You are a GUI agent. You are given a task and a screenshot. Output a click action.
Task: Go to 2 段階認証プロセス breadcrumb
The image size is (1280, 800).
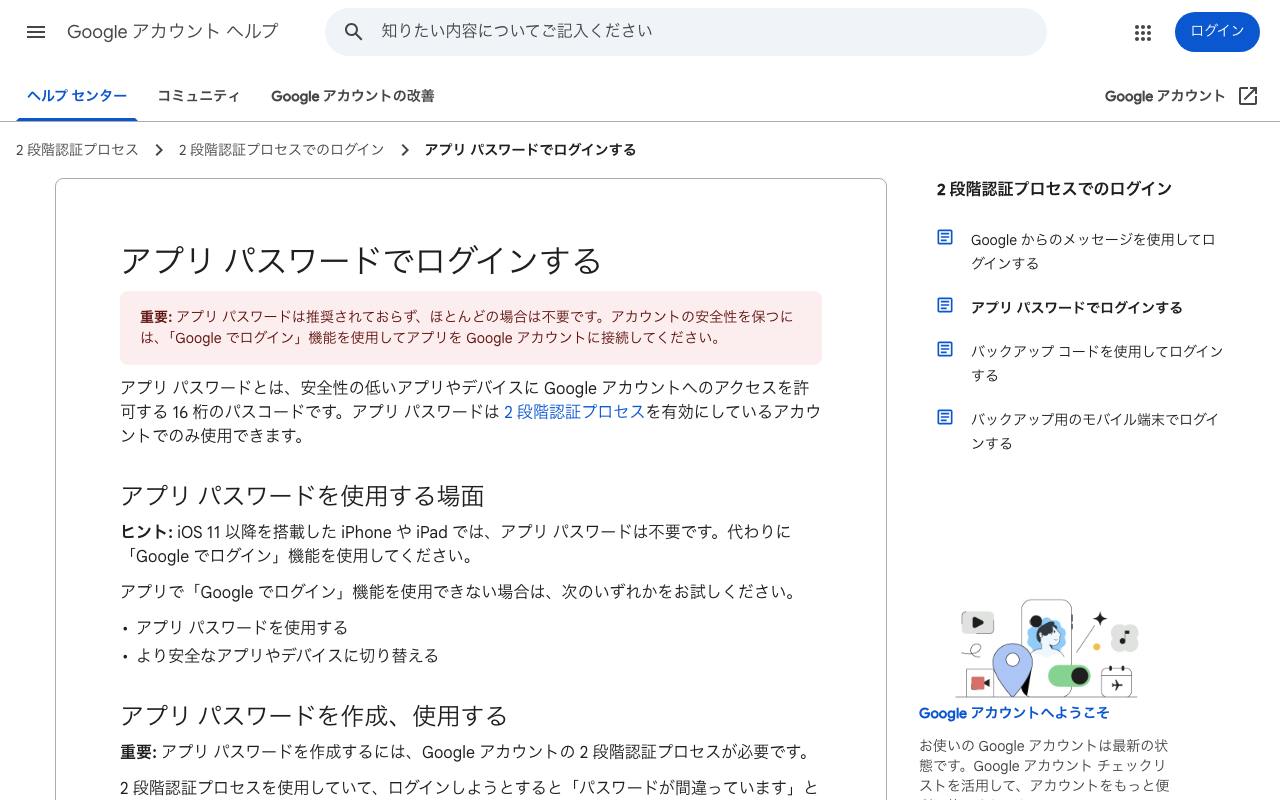point(77,150)
